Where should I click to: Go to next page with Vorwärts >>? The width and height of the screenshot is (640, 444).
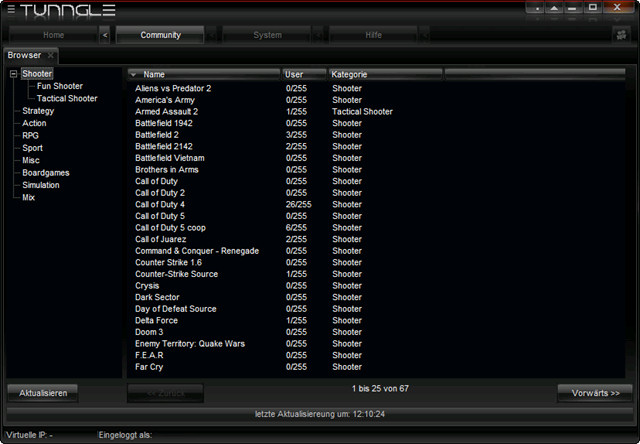click(595, 393)
